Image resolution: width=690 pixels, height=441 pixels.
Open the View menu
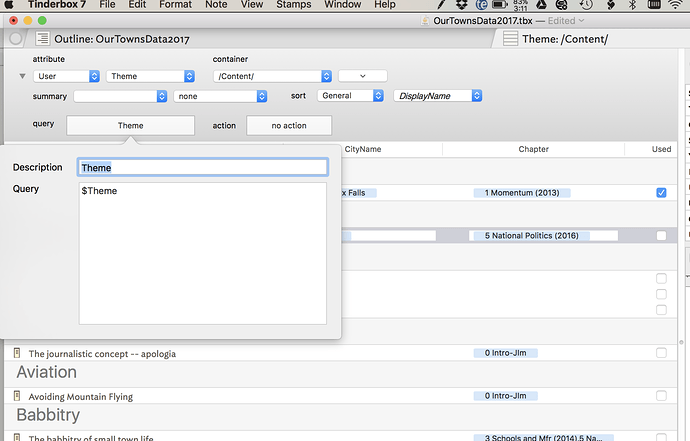(252, 4)
